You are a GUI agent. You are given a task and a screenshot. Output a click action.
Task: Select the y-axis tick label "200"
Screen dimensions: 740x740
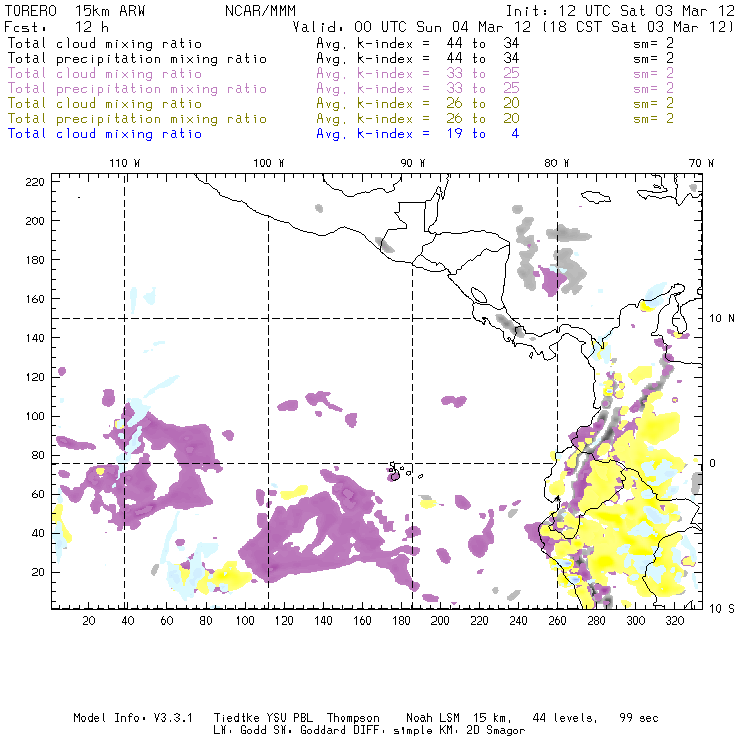click(35, 221)
